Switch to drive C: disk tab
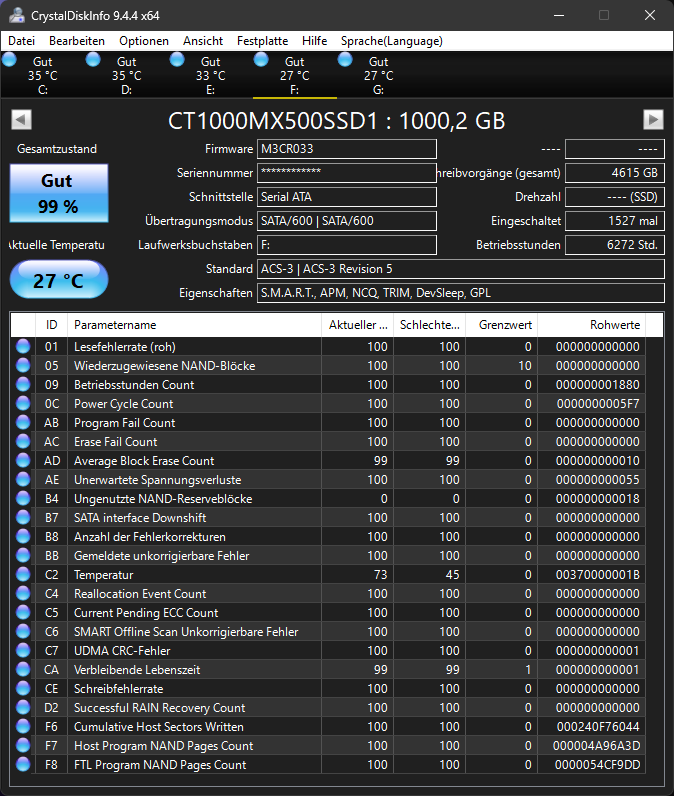The height and width of the screenshot is (796, 674). pyautogui.click(x=42, y=75)
